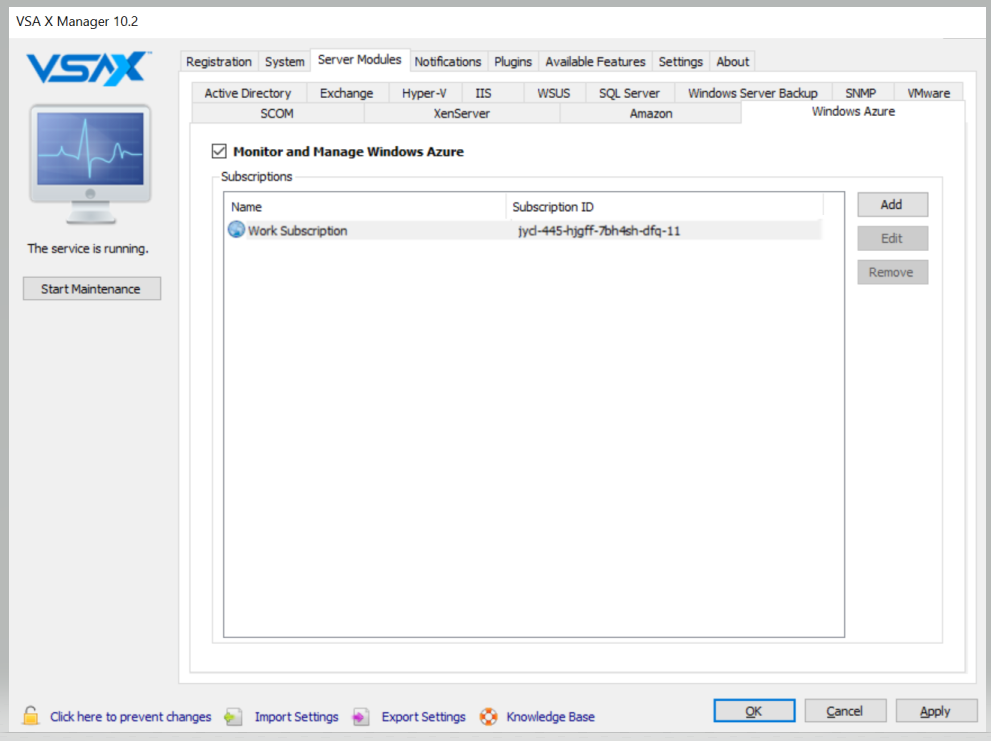This screenshot has height=741, width=991.
Task: Select the Active Directory module tab
Action: point(248,93)
